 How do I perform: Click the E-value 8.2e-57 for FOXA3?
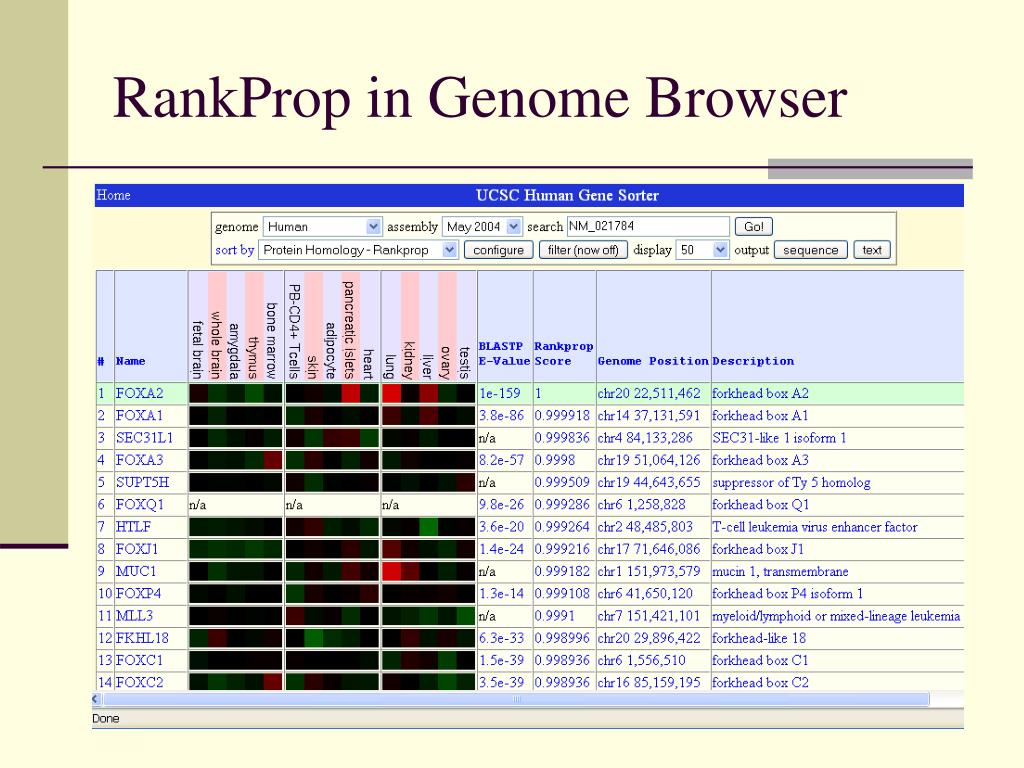(502, 460)
